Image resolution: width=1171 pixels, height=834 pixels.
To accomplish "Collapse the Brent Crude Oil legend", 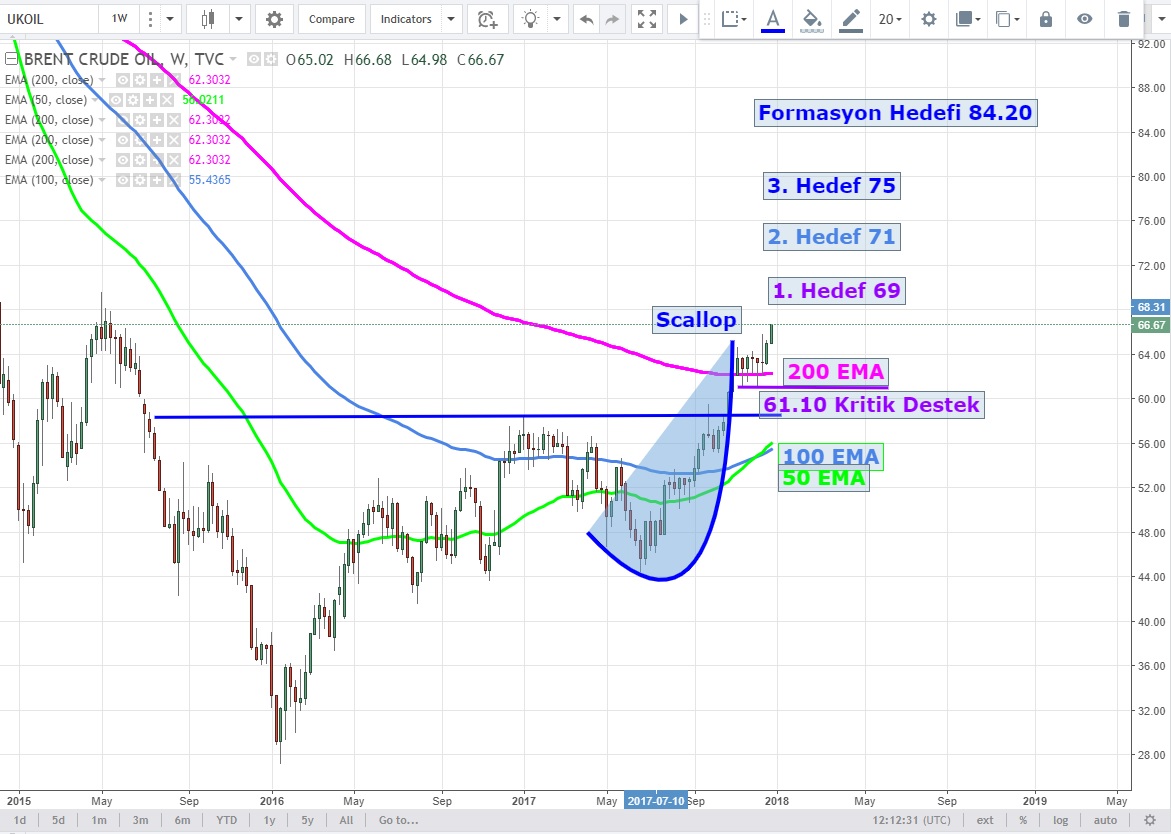I will (x=11, y=60).
